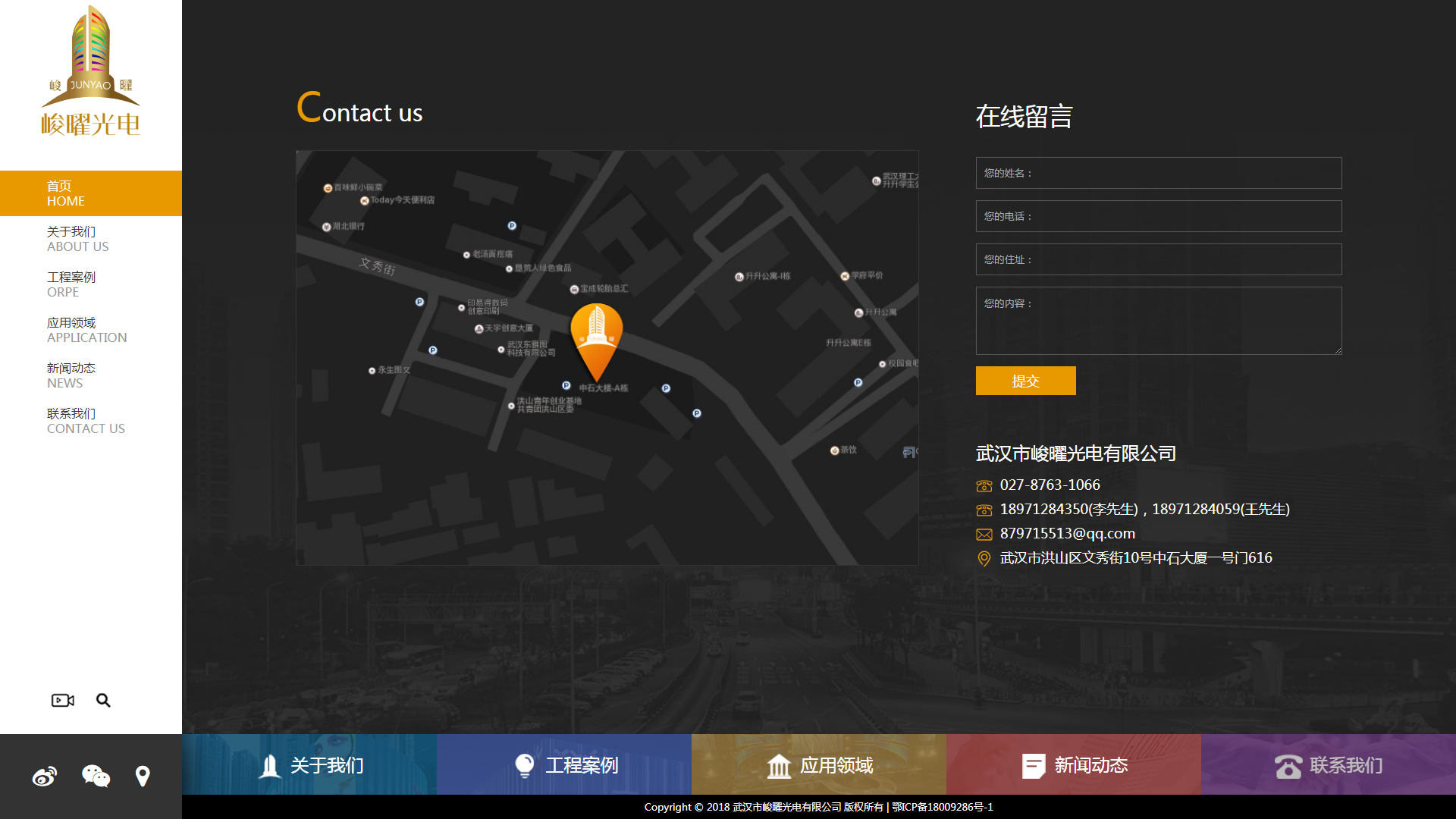The image size is (1456, 819).
Task: Click the telephone icon beside 027-8763-1066
Action: (x=984, y=486)
